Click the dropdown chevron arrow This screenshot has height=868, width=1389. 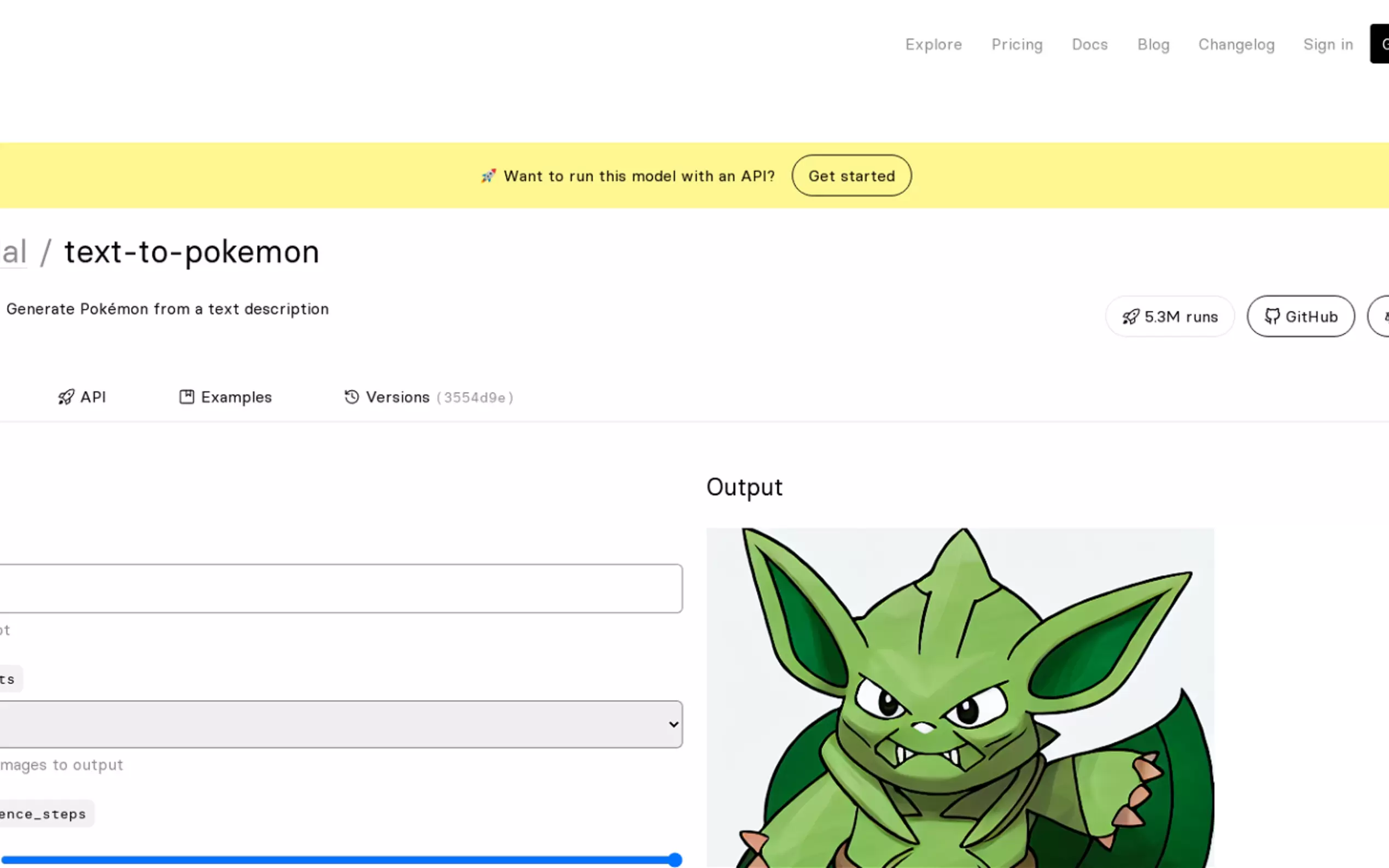click(674, 724)
